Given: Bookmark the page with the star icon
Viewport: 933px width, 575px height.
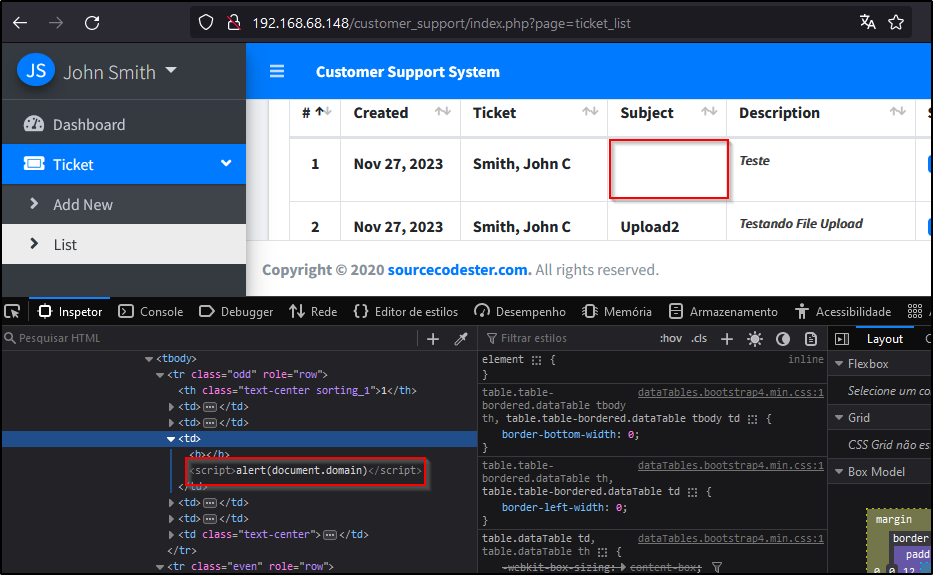Looking at the screenshot, I should point(896,23).
